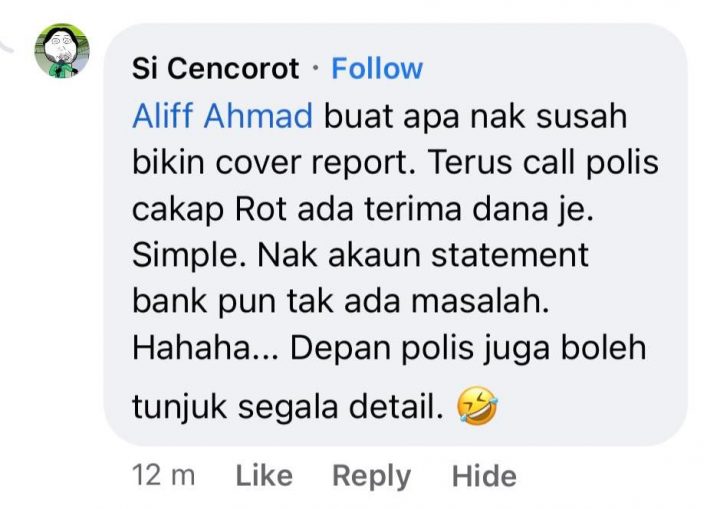720x509 pixels.
Task: Click the word "Hahaha..." in the comment
Action: pyautogui.click(x=205, y=348)
